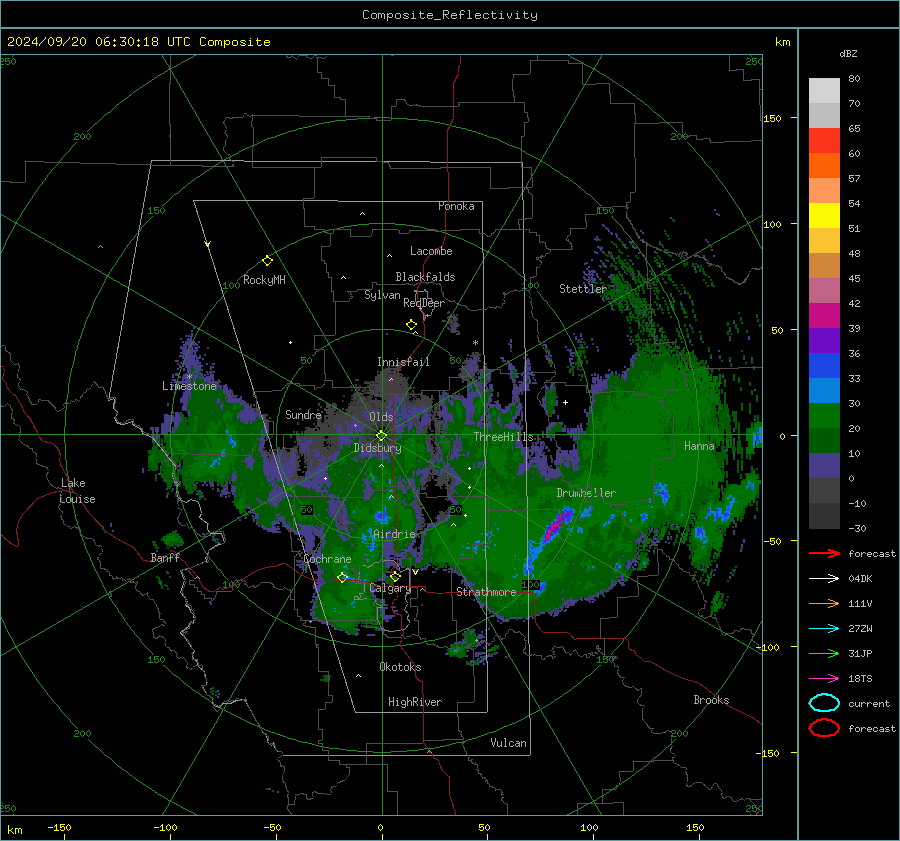The height and width of the screenshot is (841, 900).
Task: Click the 20 dBZ green swatch
Action: point(824,416)
